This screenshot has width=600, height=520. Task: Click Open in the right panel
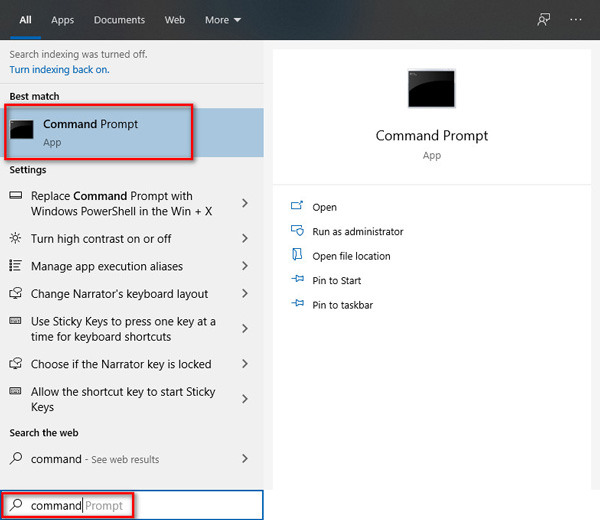click(324, 207)
